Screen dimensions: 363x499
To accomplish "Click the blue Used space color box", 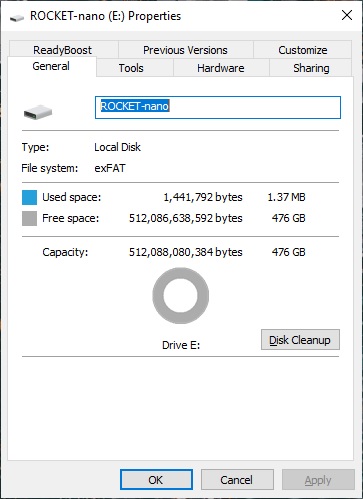I will (x=29, y=197).
